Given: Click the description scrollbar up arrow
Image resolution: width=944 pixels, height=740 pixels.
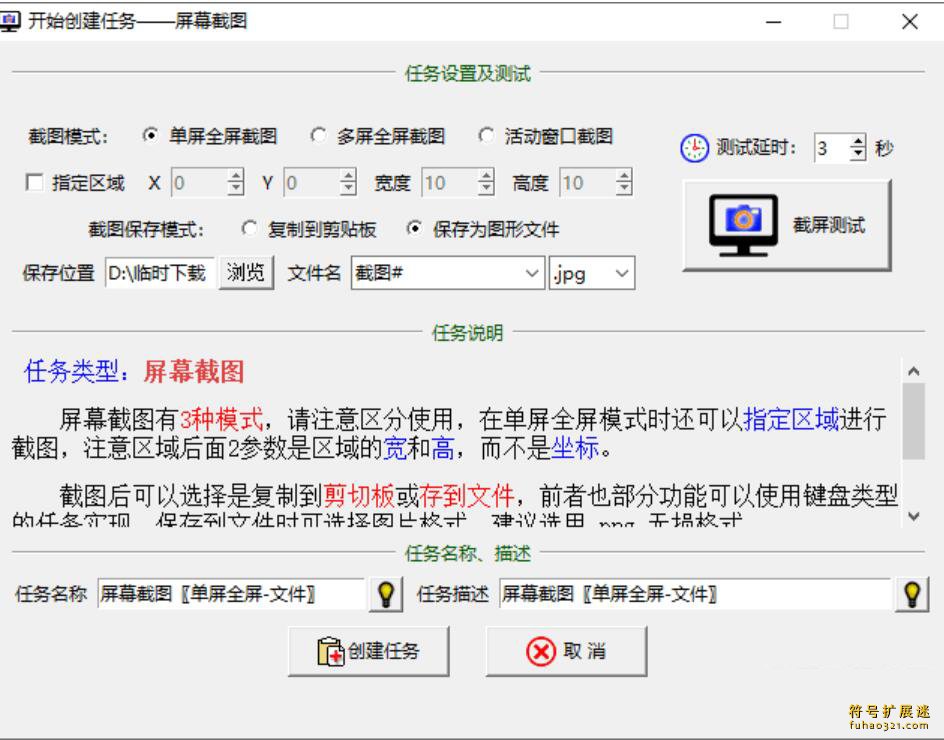Looking at the screenshot, I should click(913, 371).
